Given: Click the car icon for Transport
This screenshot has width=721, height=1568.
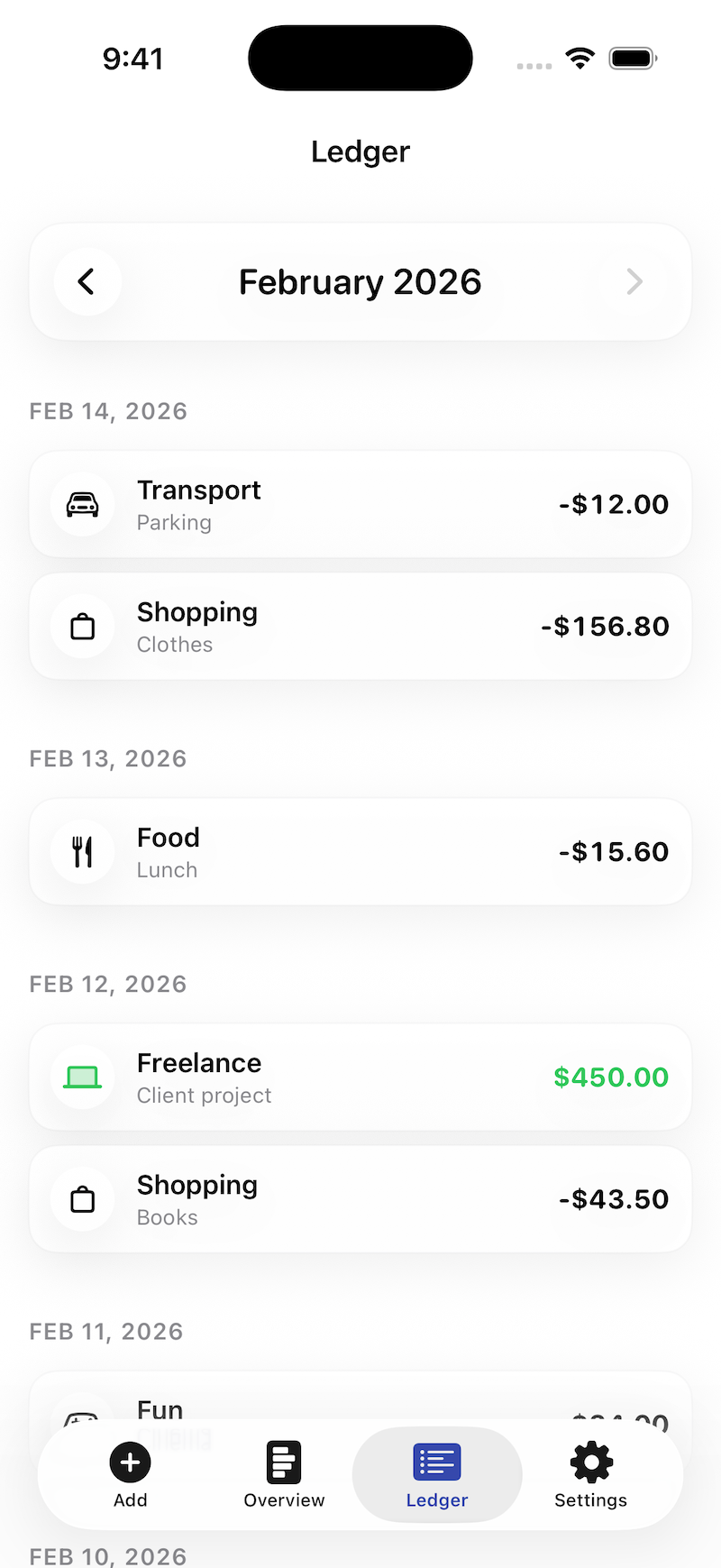Looking at the screenshot, I should 83,505.
